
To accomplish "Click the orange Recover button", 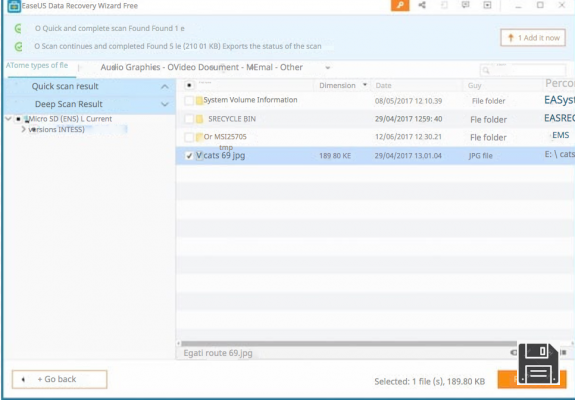I will tap(532, 379).
